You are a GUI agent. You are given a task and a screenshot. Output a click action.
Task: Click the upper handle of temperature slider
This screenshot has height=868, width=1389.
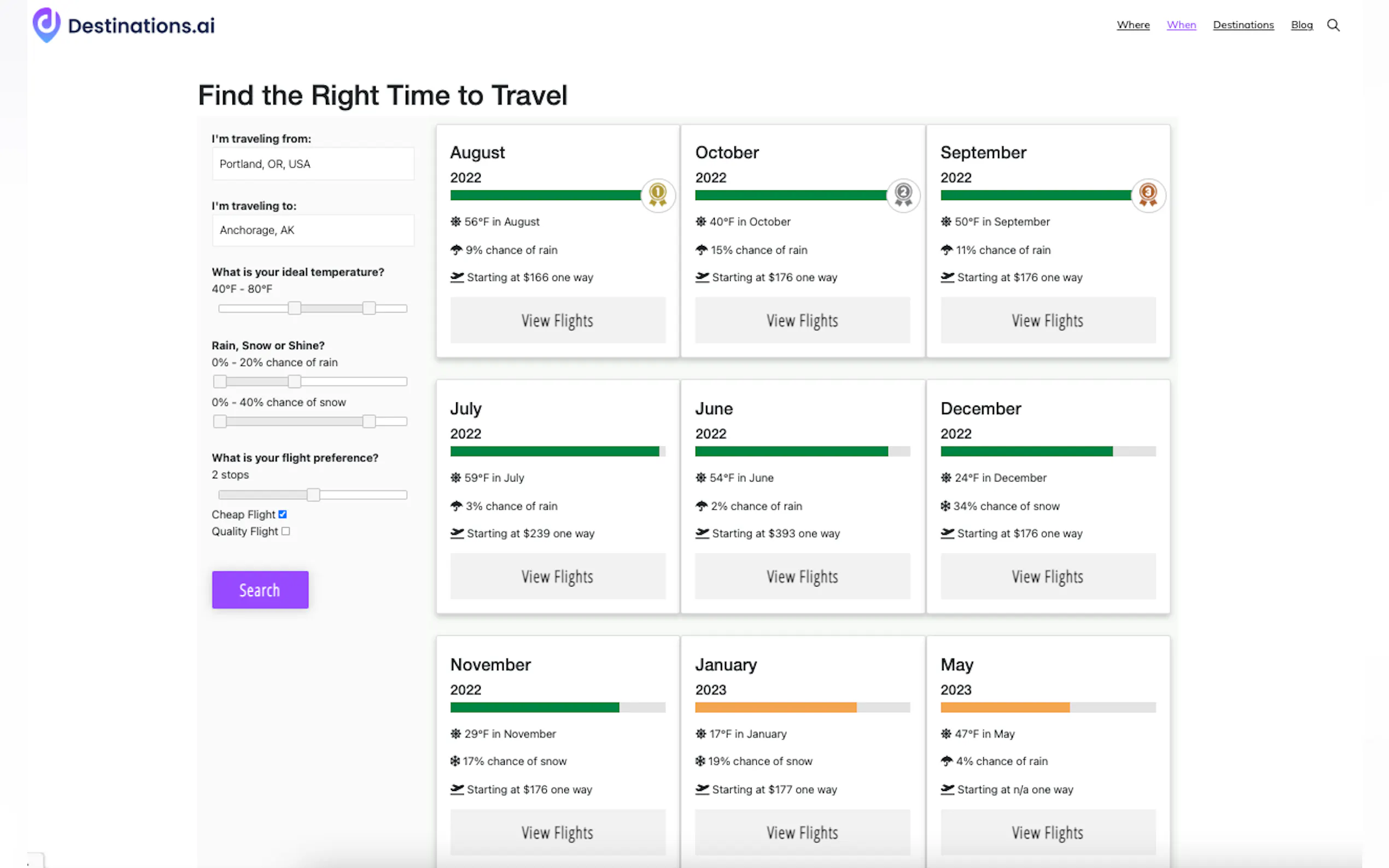[369, 308]
